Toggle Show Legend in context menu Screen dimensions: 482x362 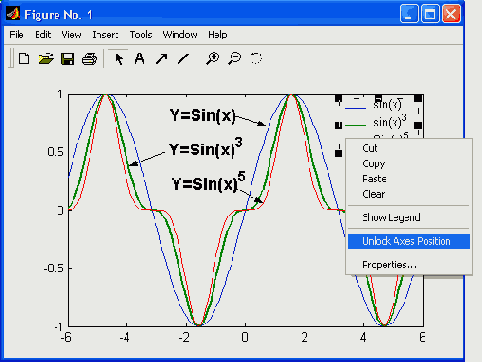pyautogui.click(x=409, y=217)
